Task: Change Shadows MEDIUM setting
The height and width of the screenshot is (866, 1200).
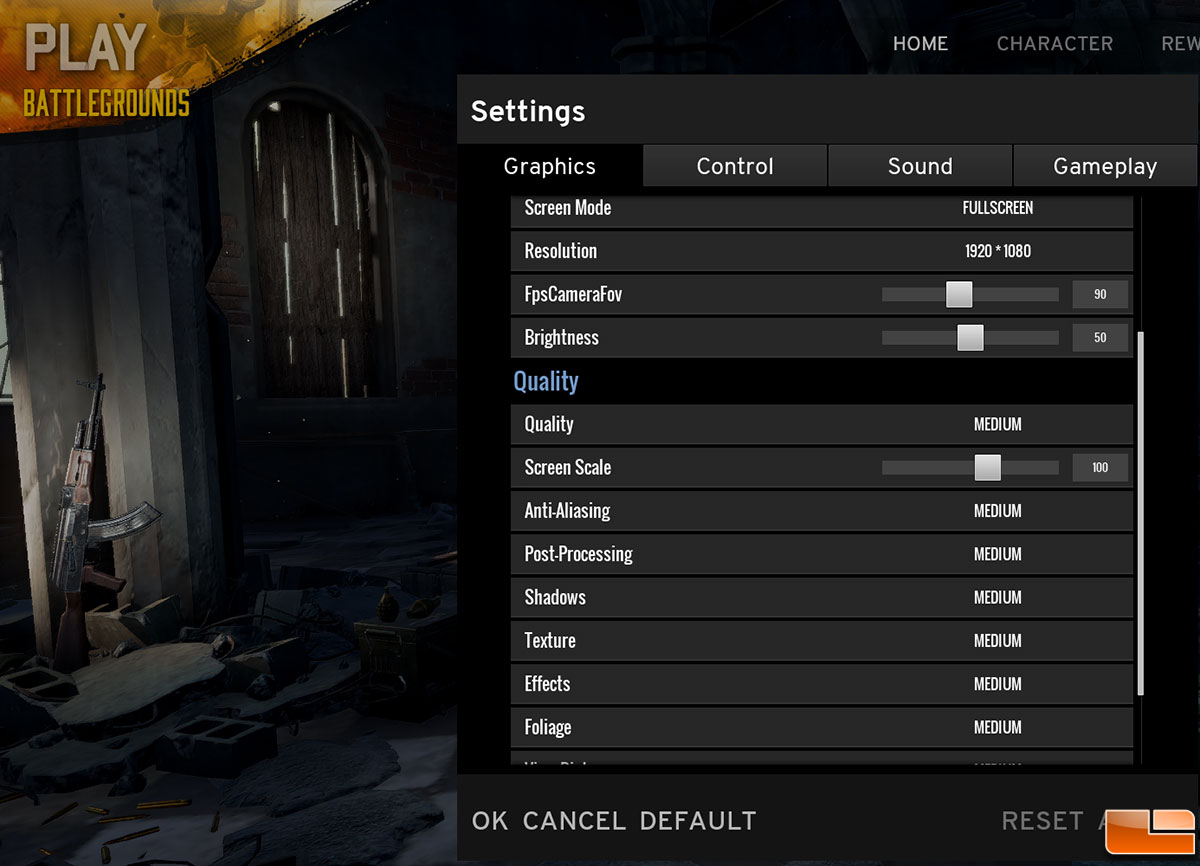Action: pos(997,597)
